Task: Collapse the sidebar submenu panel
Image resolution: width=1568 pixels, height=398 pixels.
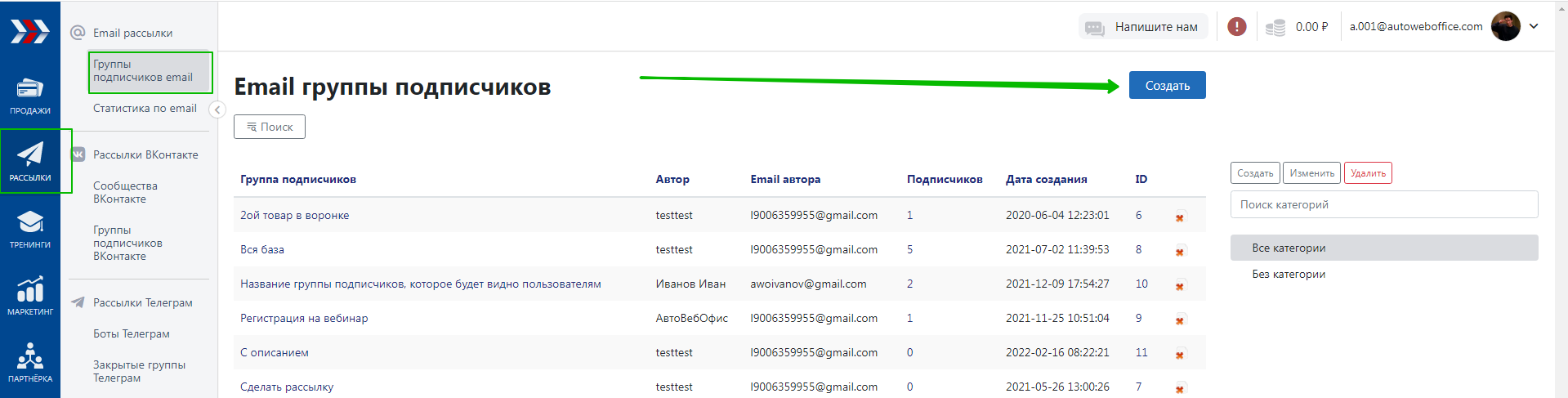Action: (x=217, y=110)
